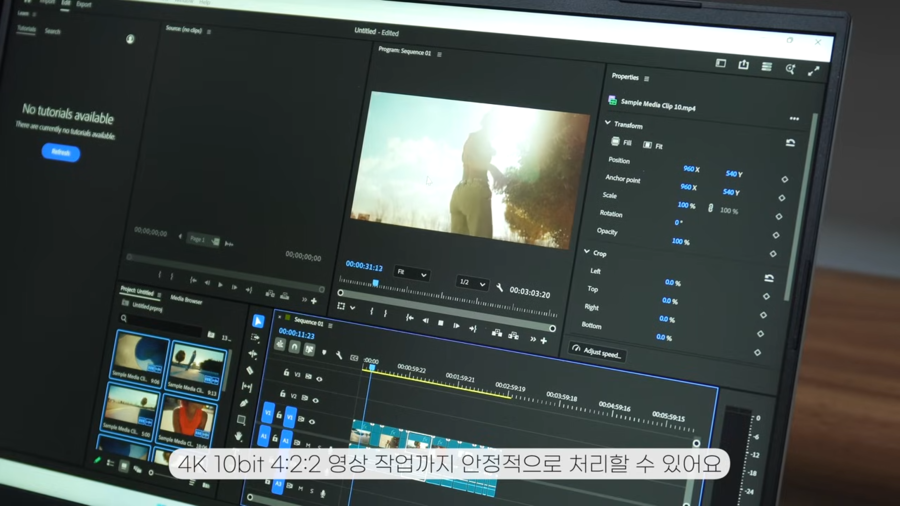
Task: Click the Adjust speed button
Action: 597,352
